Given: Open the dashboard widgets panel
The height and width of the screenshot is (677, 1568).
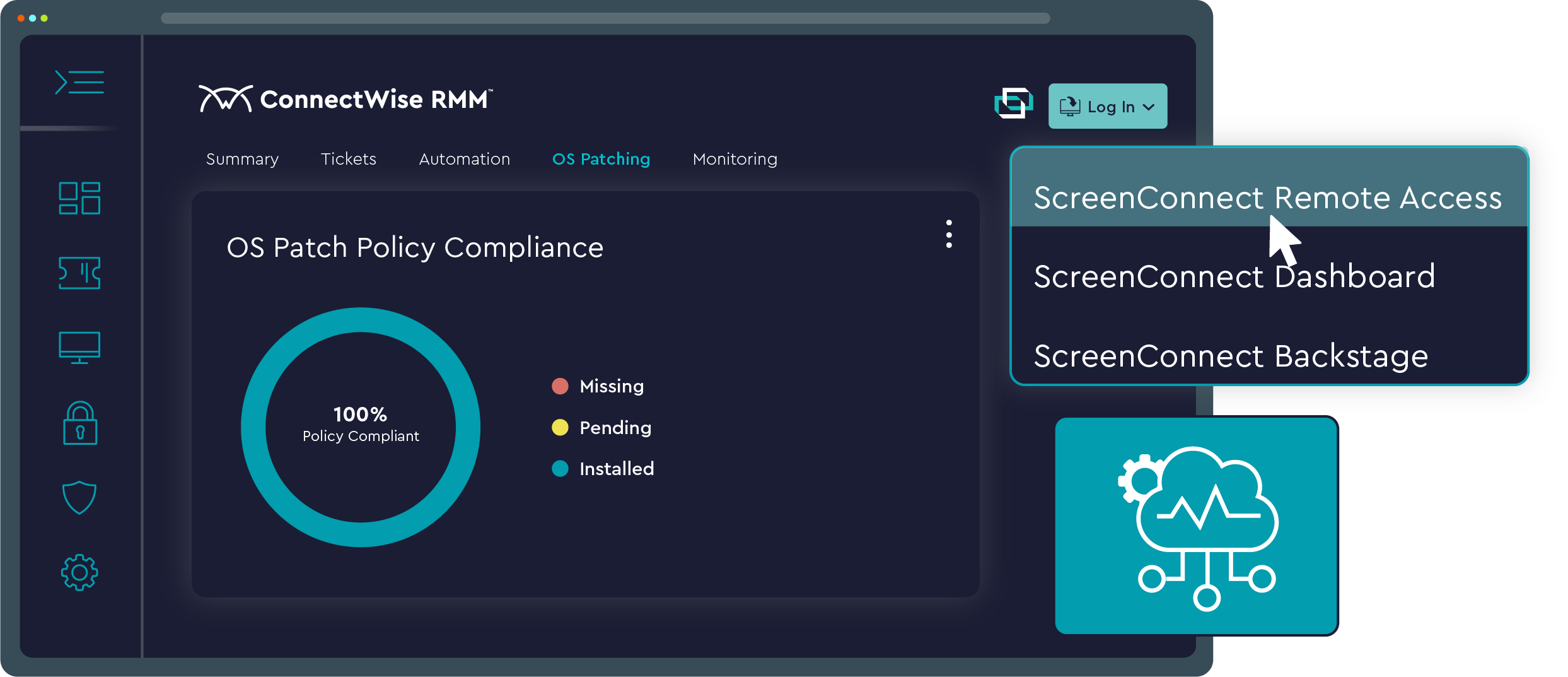Looking at the screenshot, I should (x=79, y=198).
